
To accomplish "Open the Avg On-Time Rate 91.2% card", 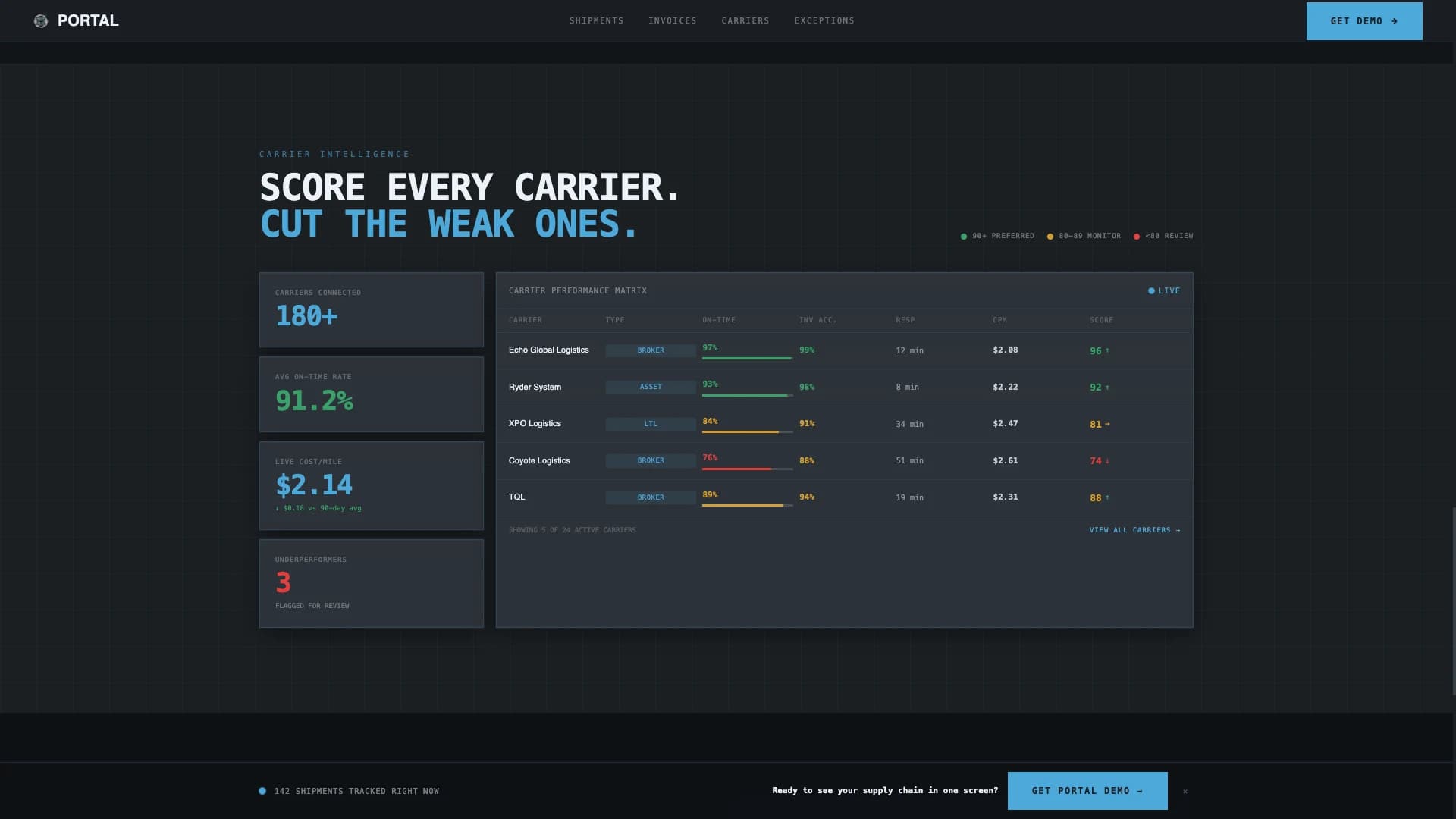I will click(x=371, y=394).
